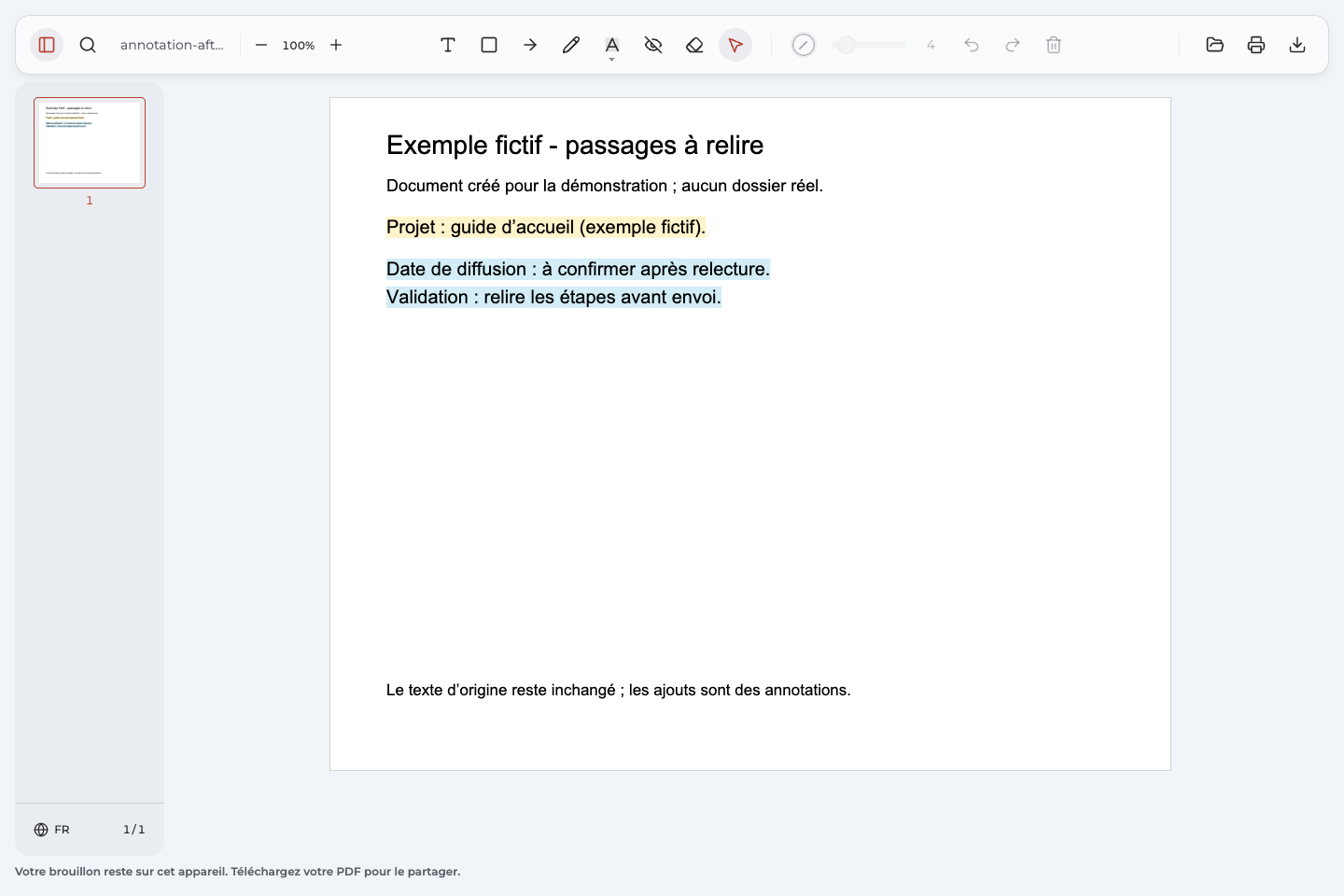Click the title Exemple fictif - passages à relire
This screenshot has height=896, width=1344.
575,146
